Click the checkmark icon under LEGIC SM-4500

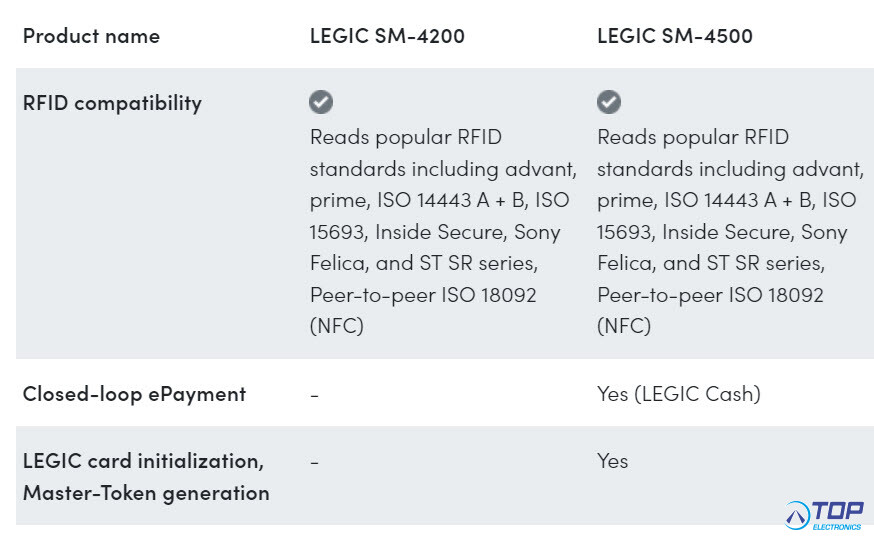(609, 102)
